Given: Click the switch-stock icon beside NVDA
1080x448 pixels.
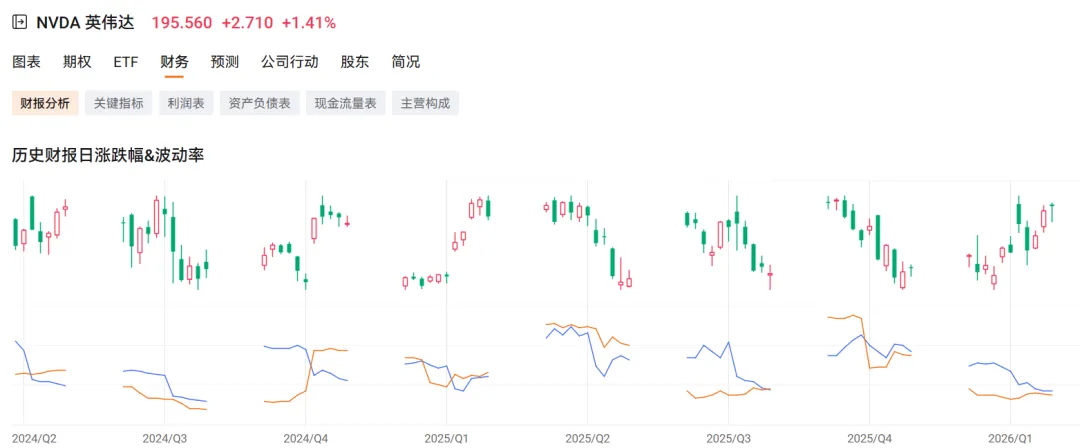Looking at the screenshot, I should [19, 22].
